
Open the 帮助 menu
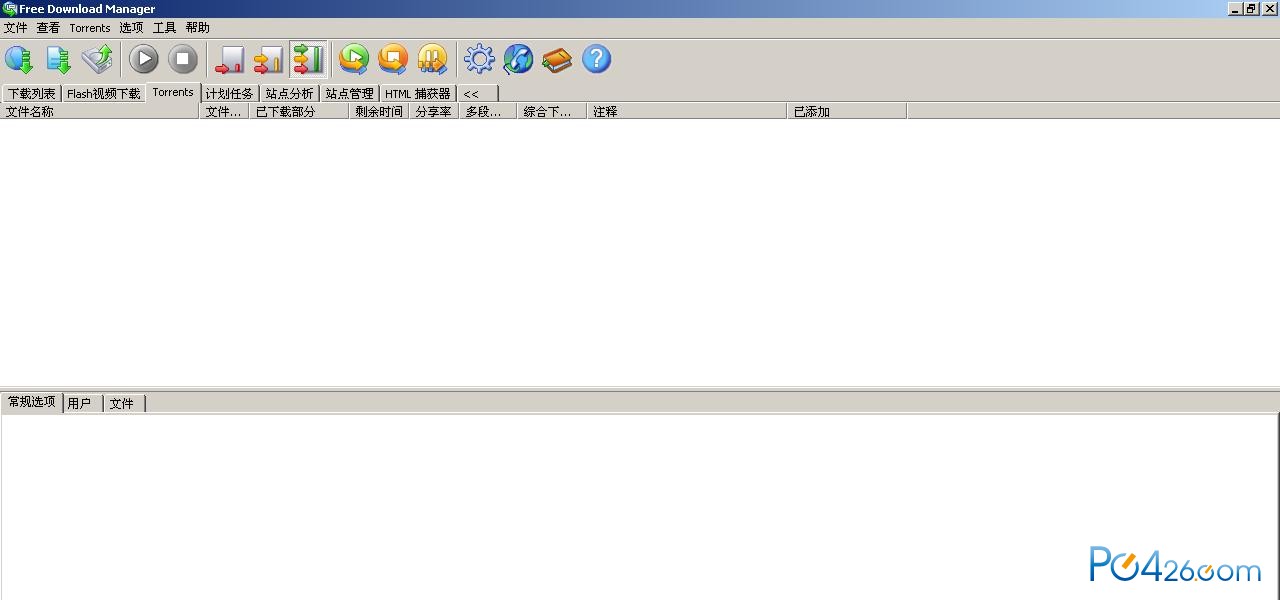tap(197, 28)
